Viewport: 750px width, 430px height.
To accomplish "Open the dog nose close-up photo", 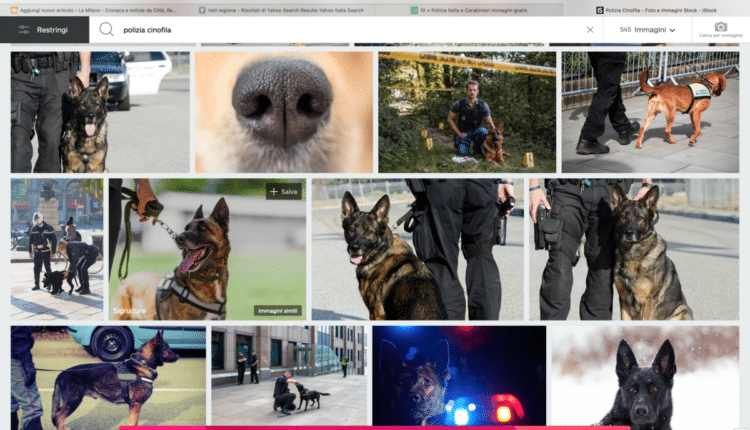I will click(284, 112).
